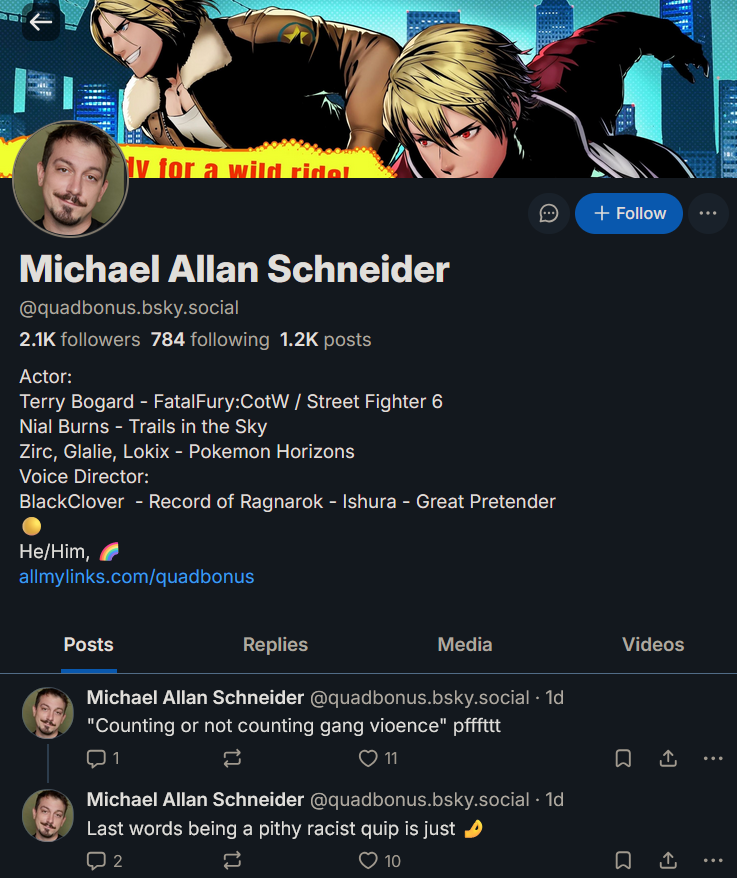Image resolution: width=737 pixels, height=878 pixels.
Task: Share the "gang vioence" post
Action: [668, 759]
